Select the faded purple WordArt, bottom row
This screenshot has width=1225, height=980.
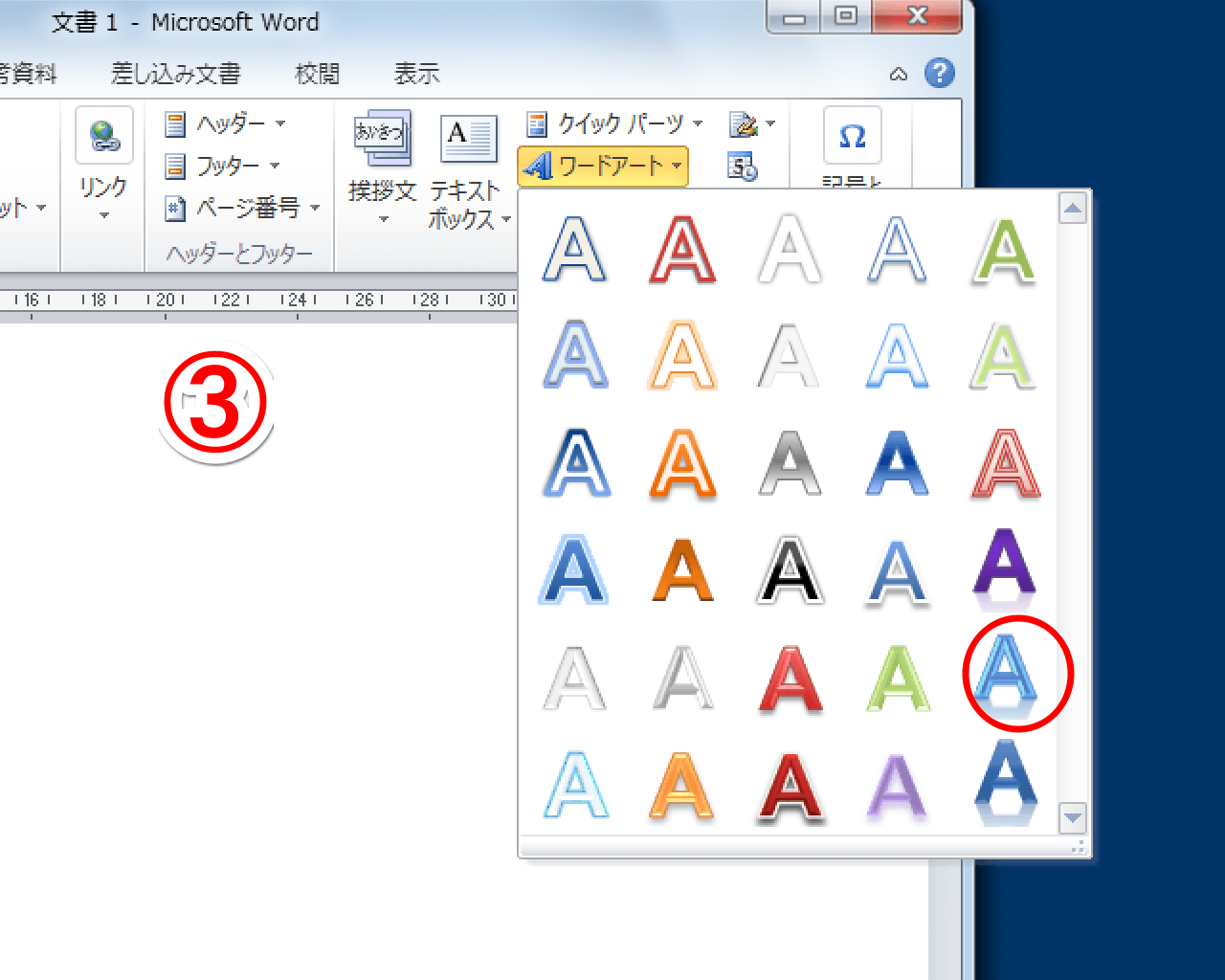tap(897, 787)
